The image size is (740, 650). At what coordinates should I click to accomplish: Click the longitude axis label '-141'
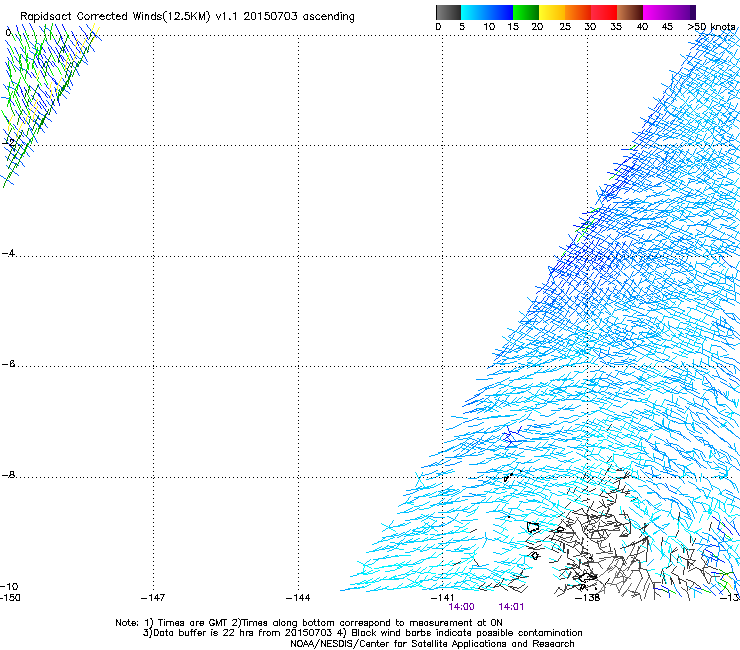pos(443,598)
